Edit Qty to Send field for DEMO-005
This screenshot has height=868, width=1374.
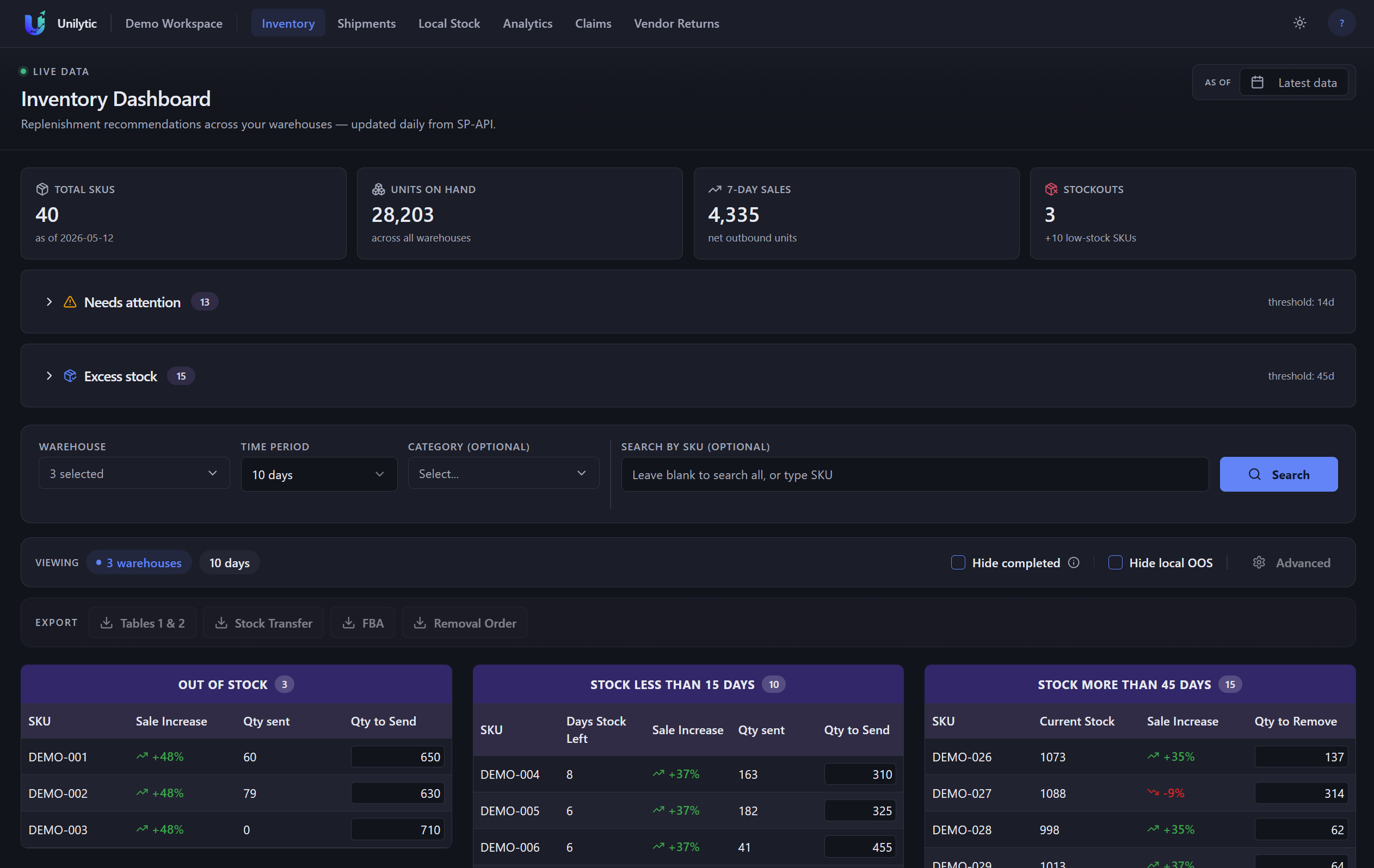pyautogui.click(x=860, y=810)
